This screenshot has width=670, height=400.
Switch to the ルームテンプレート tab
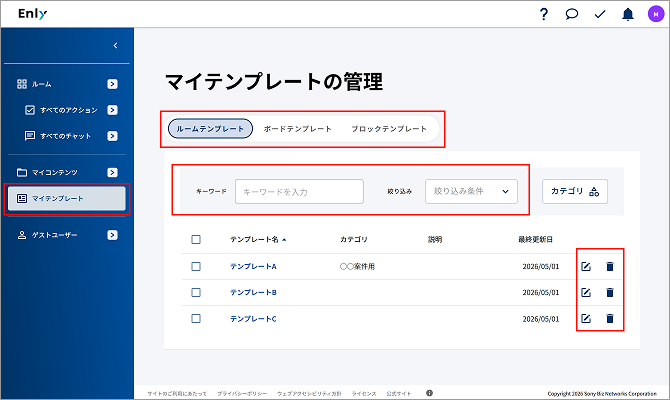pyautogui.click(x=210, y=129)
